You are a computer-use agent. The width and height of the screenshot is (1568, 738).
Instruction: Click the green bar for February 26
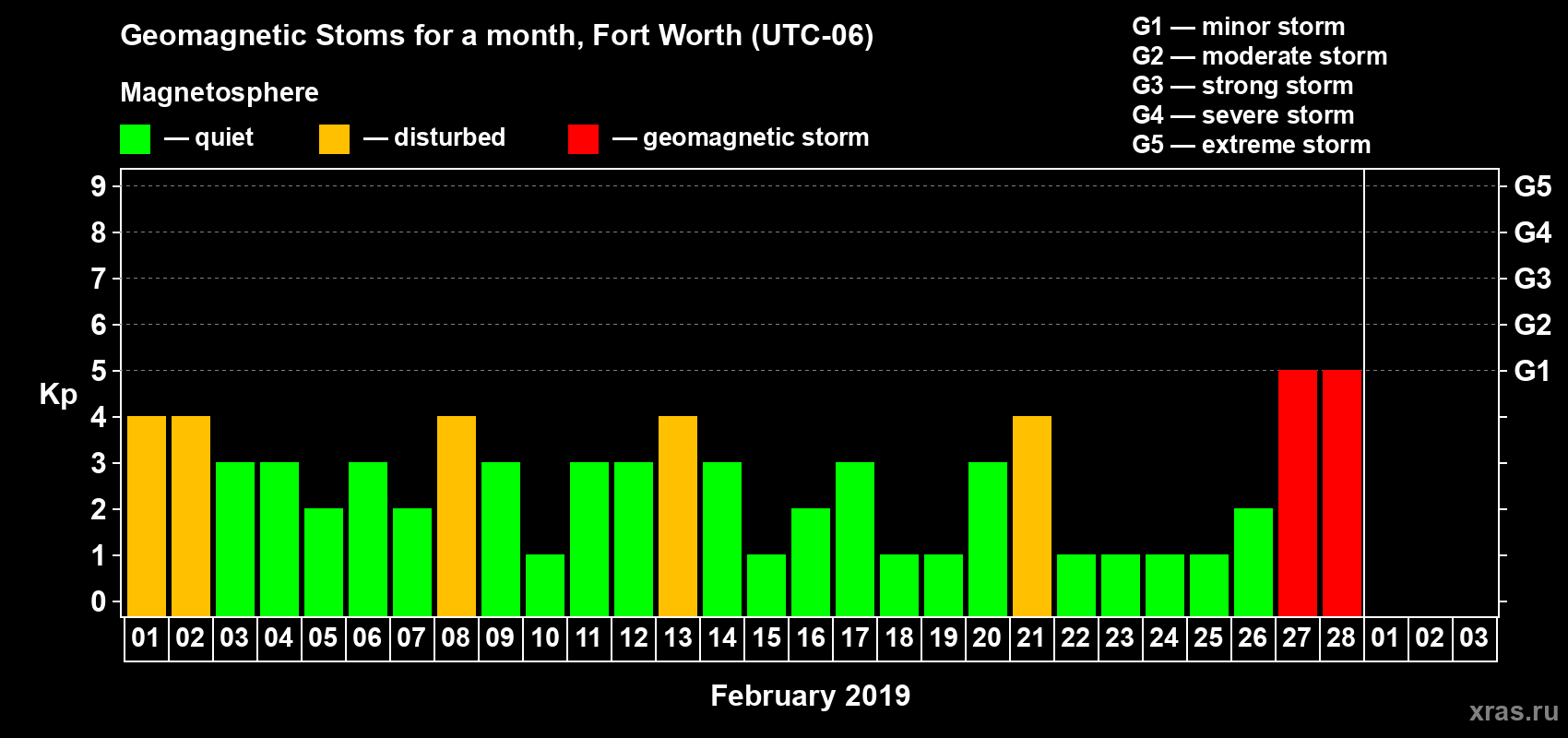[1253, 562]
